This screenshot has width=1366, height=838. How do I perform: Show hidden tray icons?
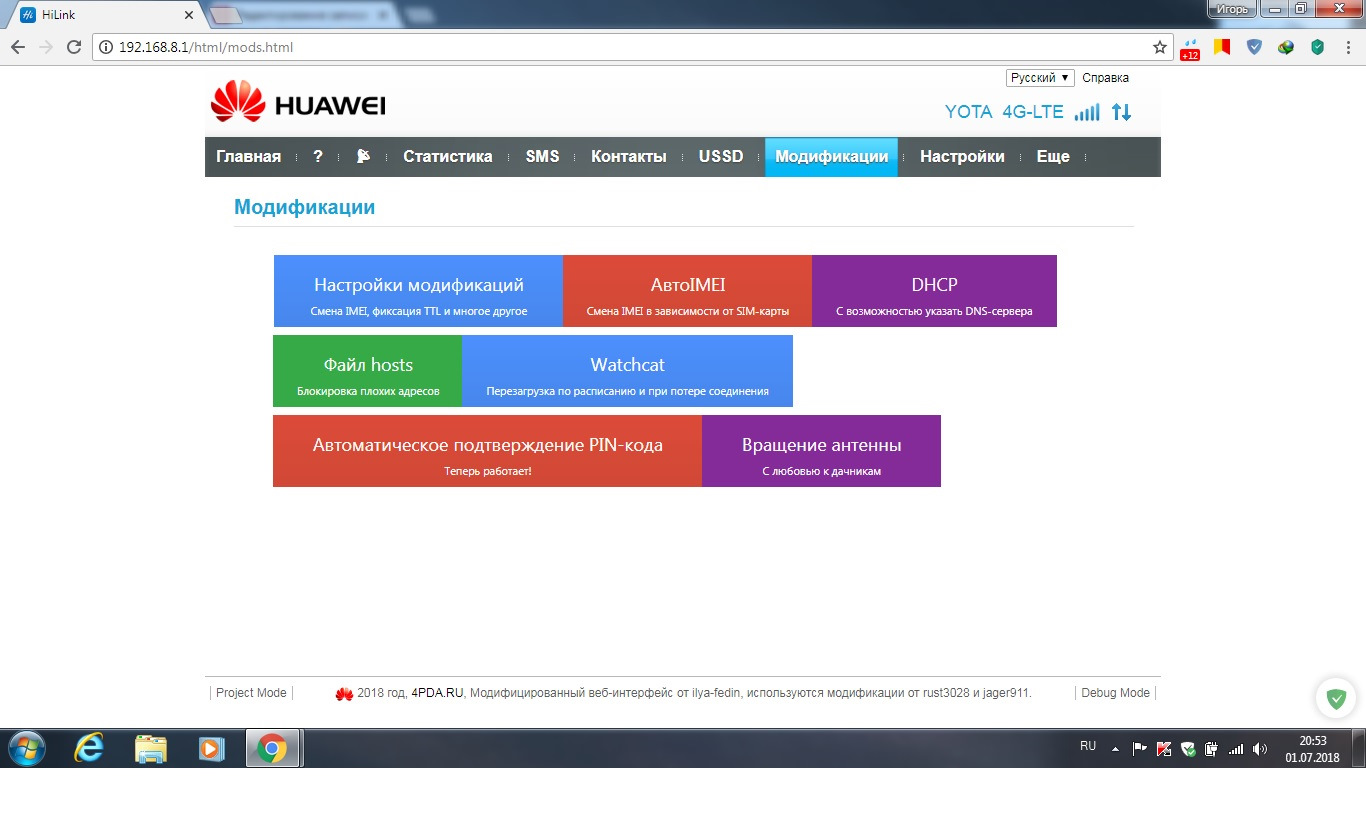[x=1115, y=749]
